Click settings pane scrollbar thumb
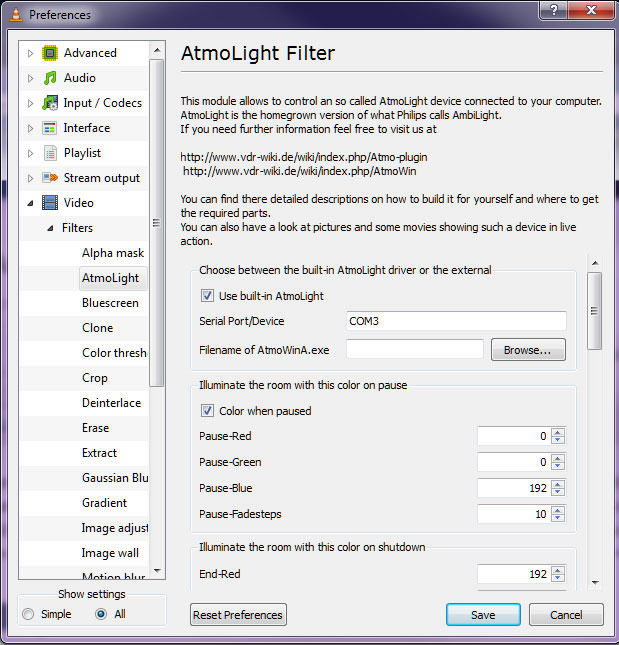This screenshot has height=645, width=619. 594,311
